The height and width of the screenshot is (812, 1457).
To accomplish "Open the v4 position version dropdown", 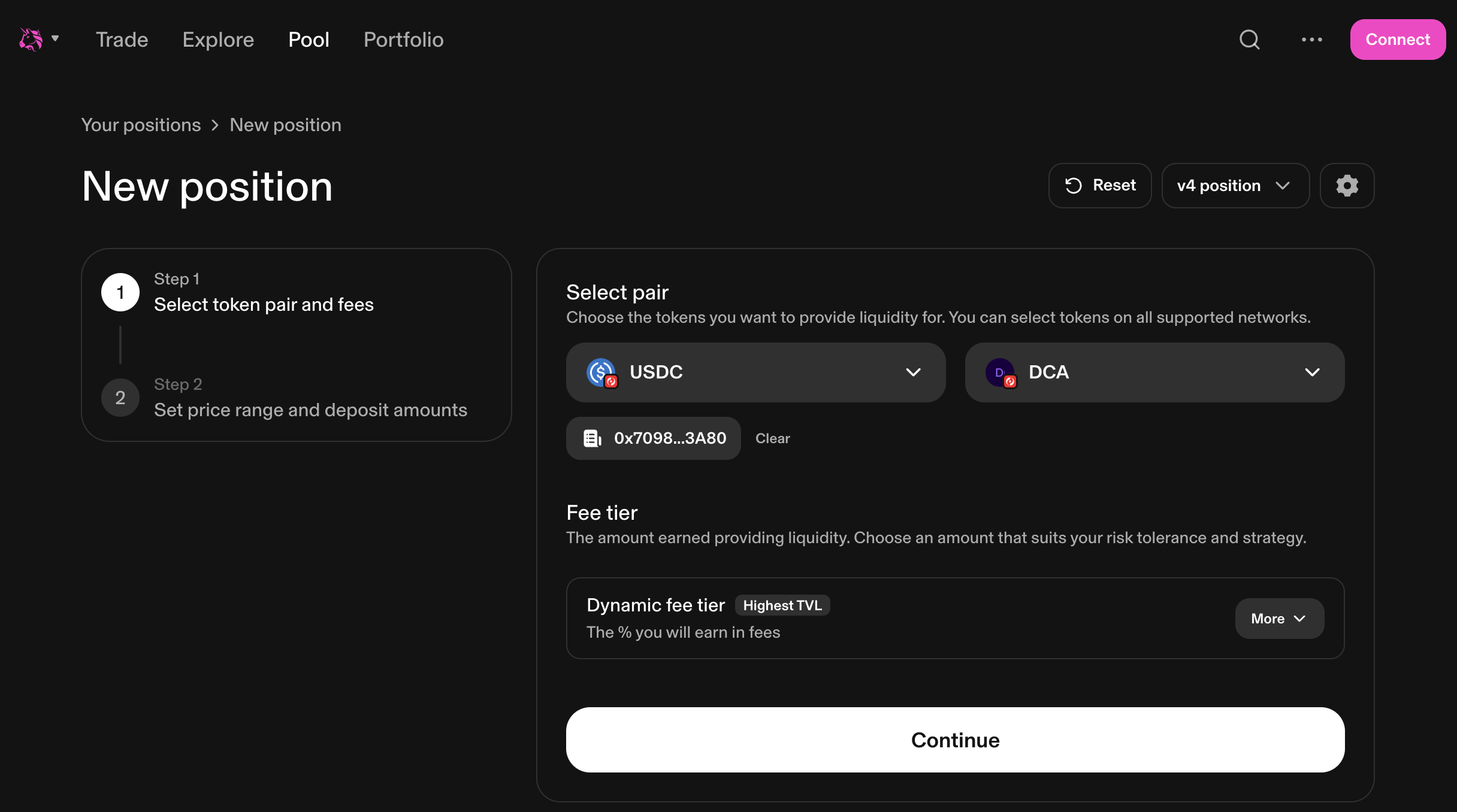I will coord(1235,186).
